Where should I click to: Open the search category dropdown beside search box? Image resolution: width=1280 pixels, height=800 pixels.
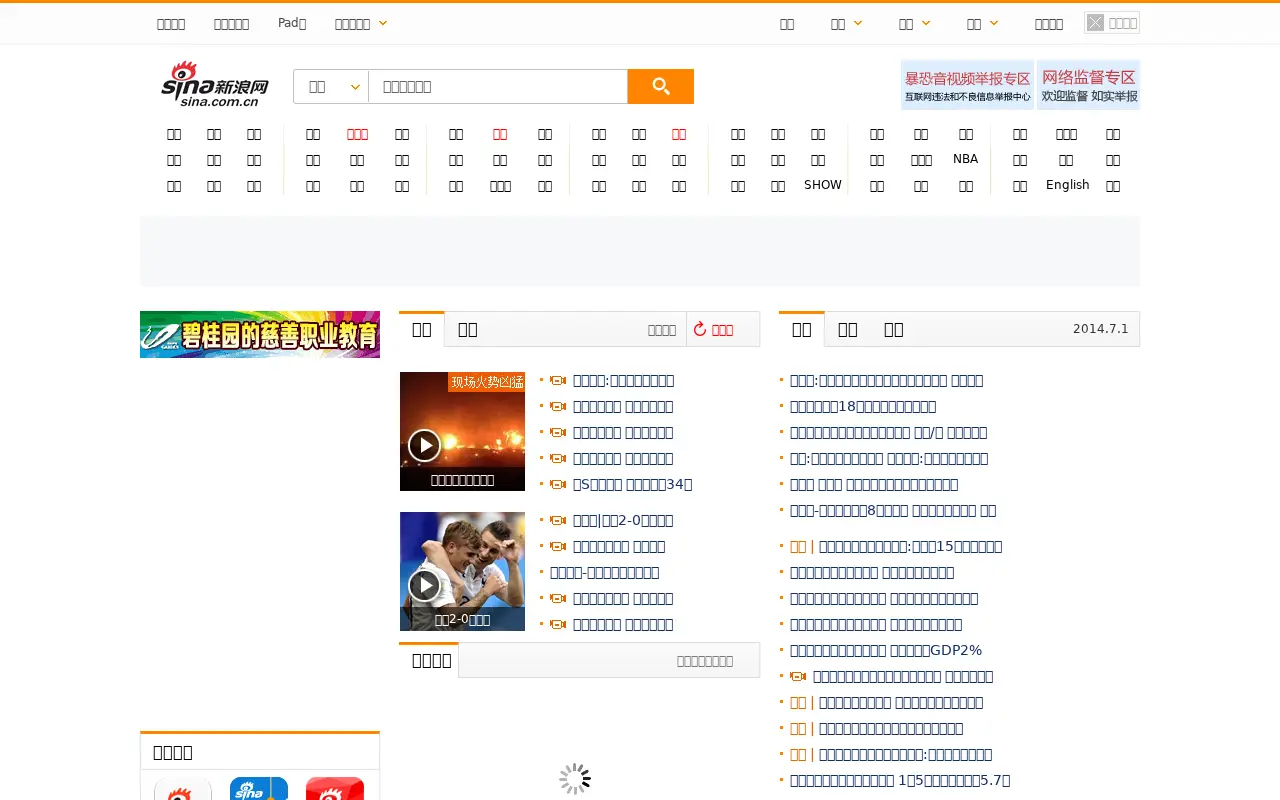(331, 86)
